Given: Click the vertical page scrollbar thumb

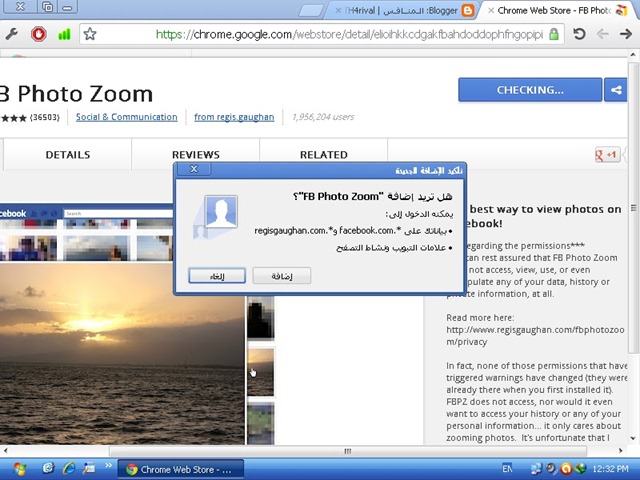Looking at the screenshot, I should coord(633,208).
